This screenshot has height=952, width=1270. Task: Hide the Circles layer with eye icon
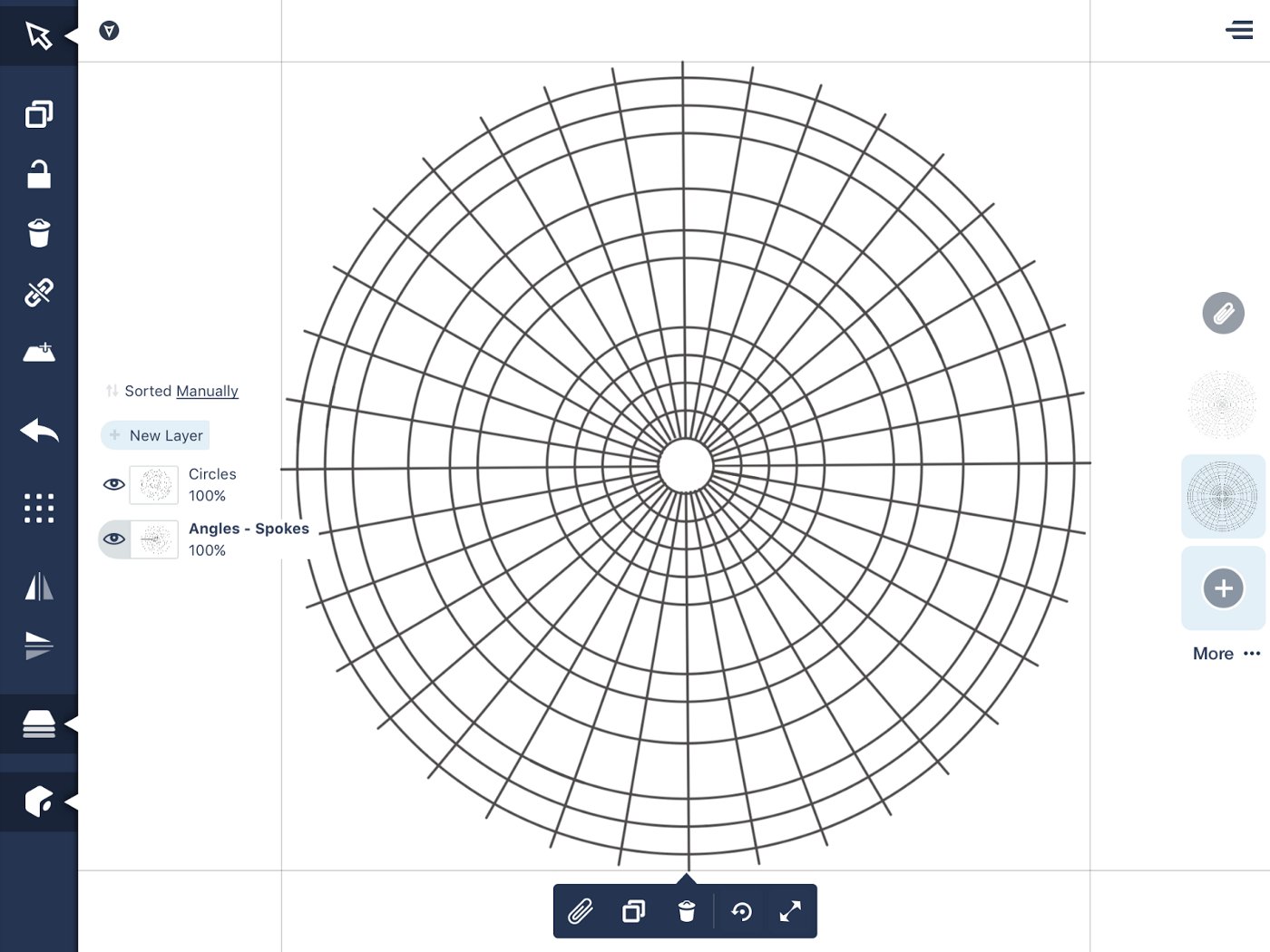click(x=113, y=484)
